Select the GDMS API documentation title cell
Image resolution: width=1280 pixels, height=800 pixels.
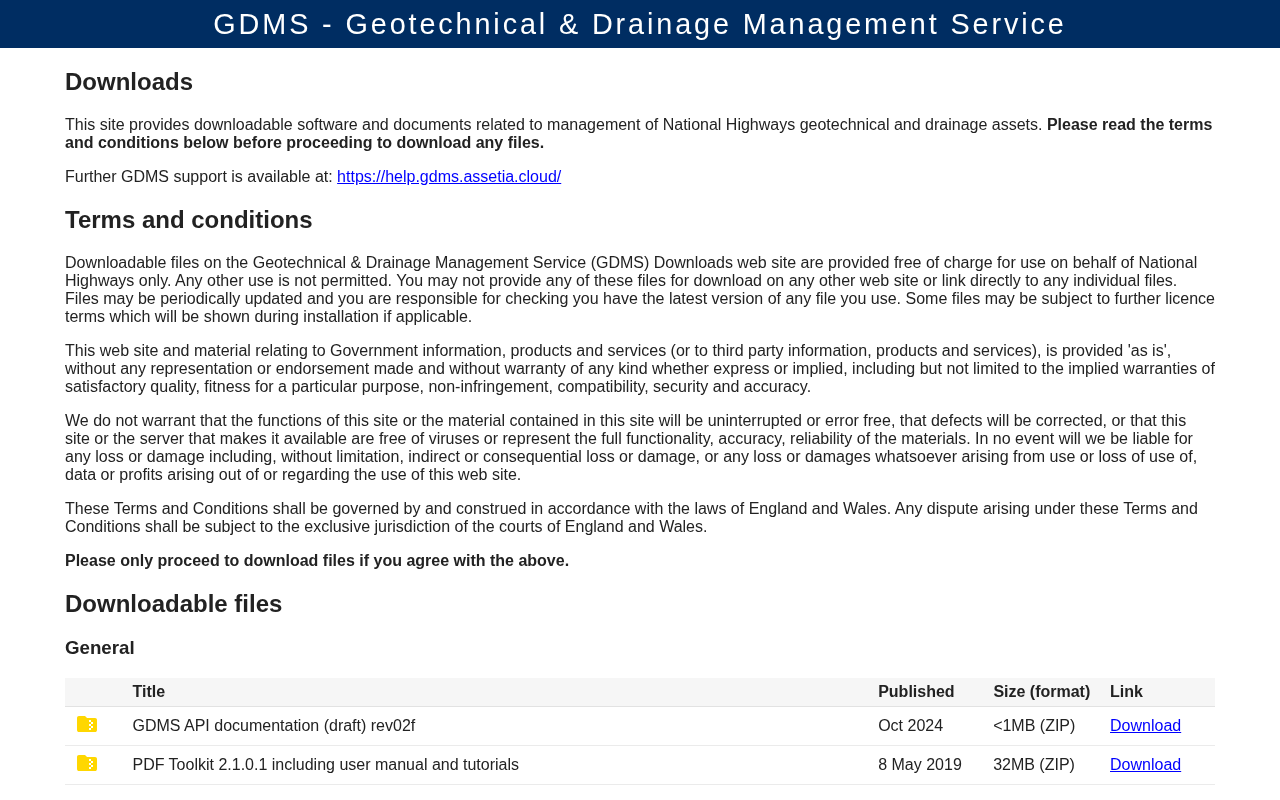[274, 726]
